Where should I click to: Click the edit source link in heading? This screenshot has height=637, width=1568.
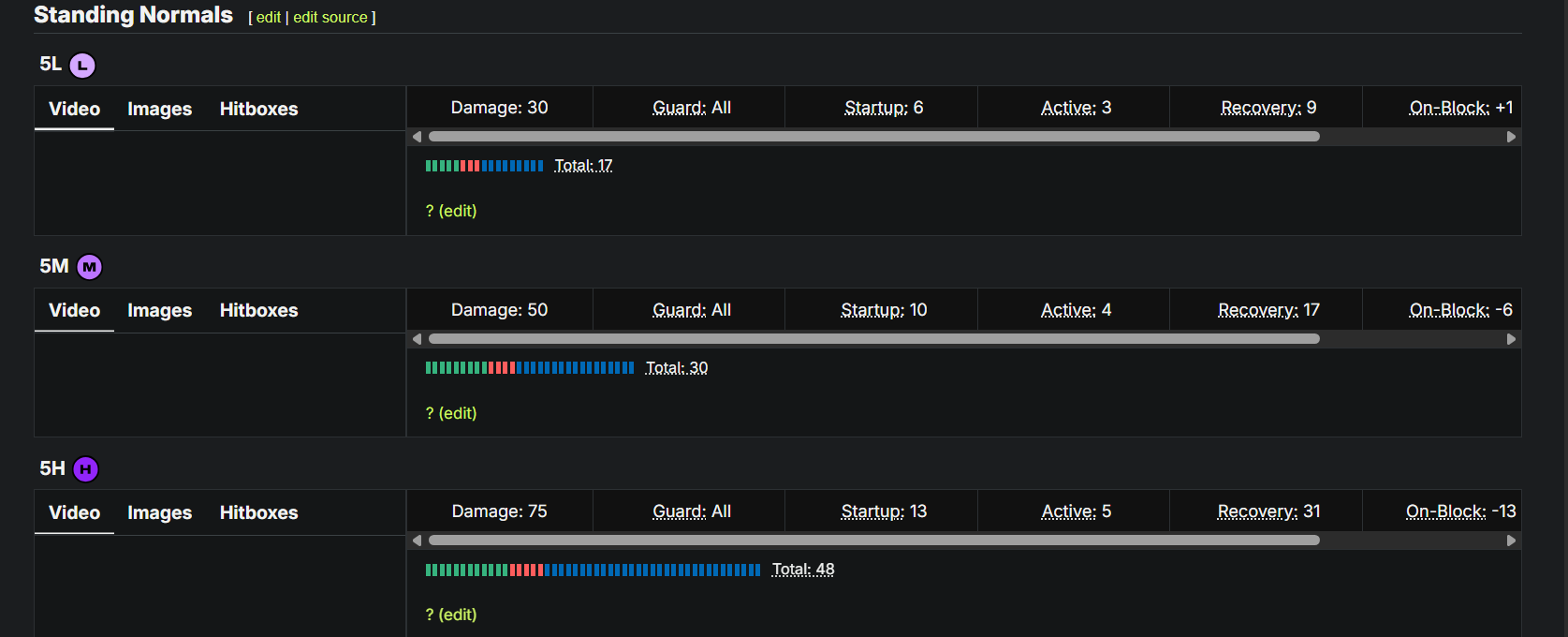tap(330, 17)
